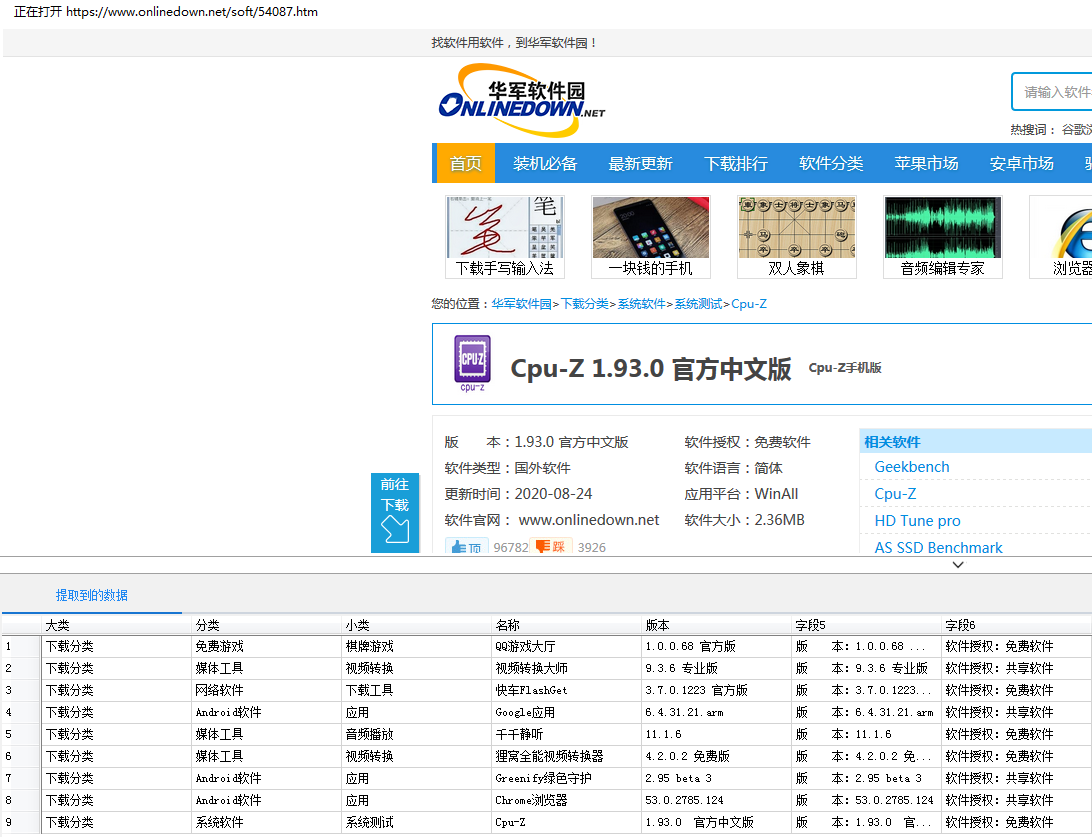This screenshot has height=837, width=1092.
Task: Open the 一块钱的手机 thumbnail
Action: [x=650, y=237]
